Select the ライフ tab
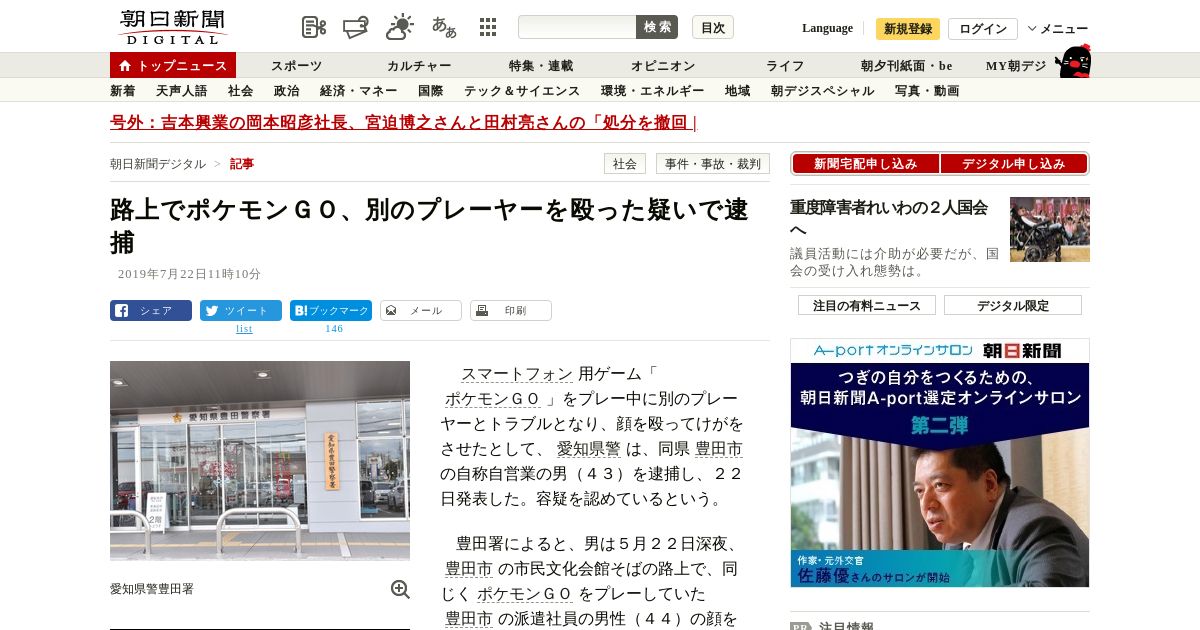Screen dimensions: 1200x630 (785, 65)
